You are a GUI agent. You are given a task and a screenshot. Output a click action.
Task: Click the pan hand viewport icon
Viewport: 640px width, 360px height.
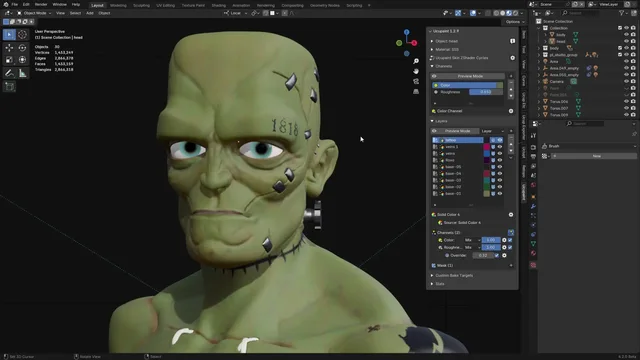[x=416, y=71]
